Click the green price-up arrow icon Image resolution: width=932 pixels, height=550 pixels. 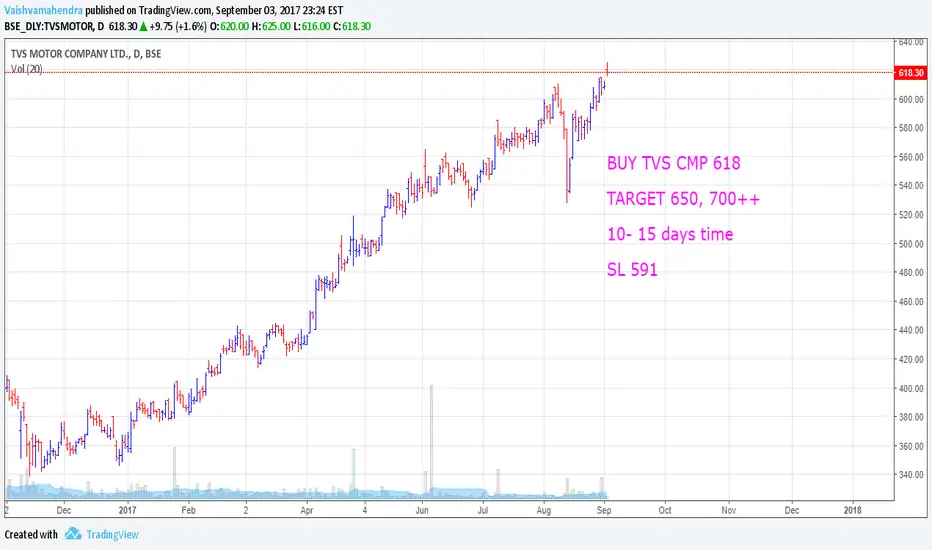(143, 26)
